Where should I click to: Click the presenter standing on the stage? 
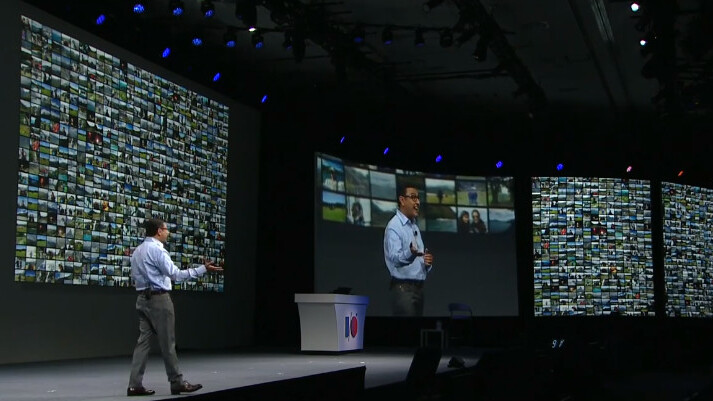point(158,305)
